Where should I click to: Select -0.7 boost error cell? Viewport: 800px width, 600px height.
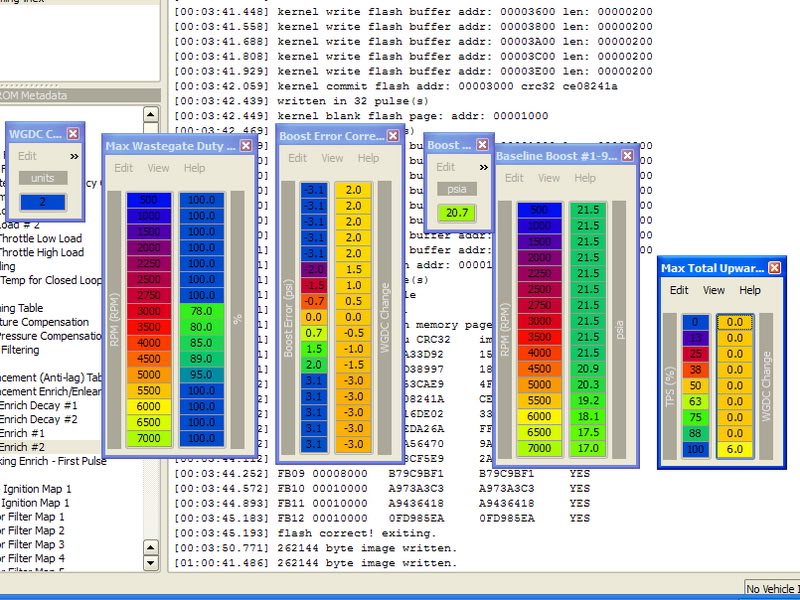click(314, 301)
